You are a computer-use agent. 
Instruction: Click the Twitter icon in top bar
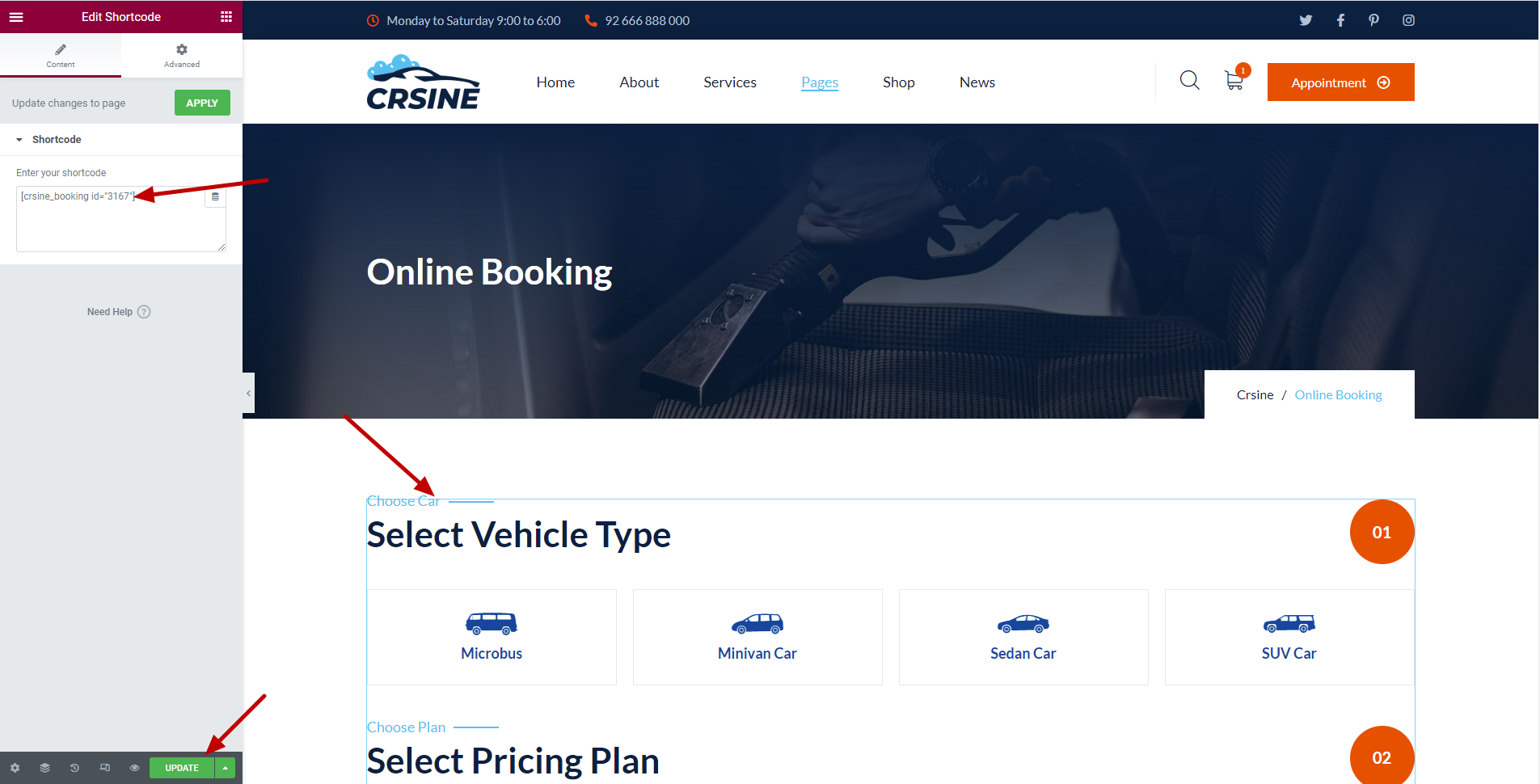[1306, 20]
